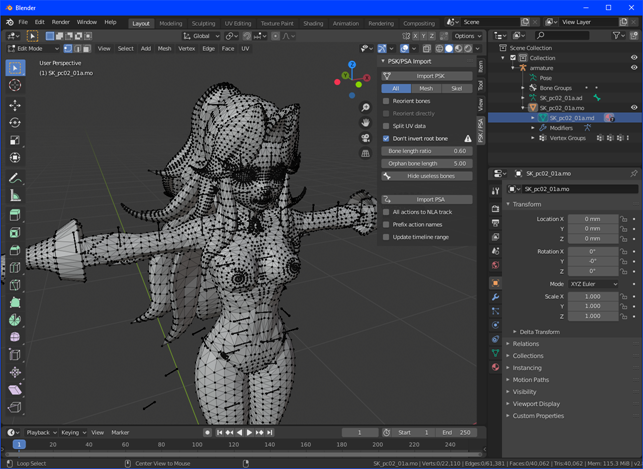Click the timeline play button

pos(249,433)
